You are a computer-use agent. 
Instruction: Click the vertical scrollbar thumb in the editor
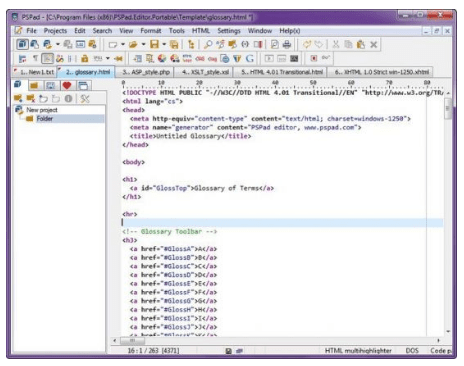click(448, 108)
